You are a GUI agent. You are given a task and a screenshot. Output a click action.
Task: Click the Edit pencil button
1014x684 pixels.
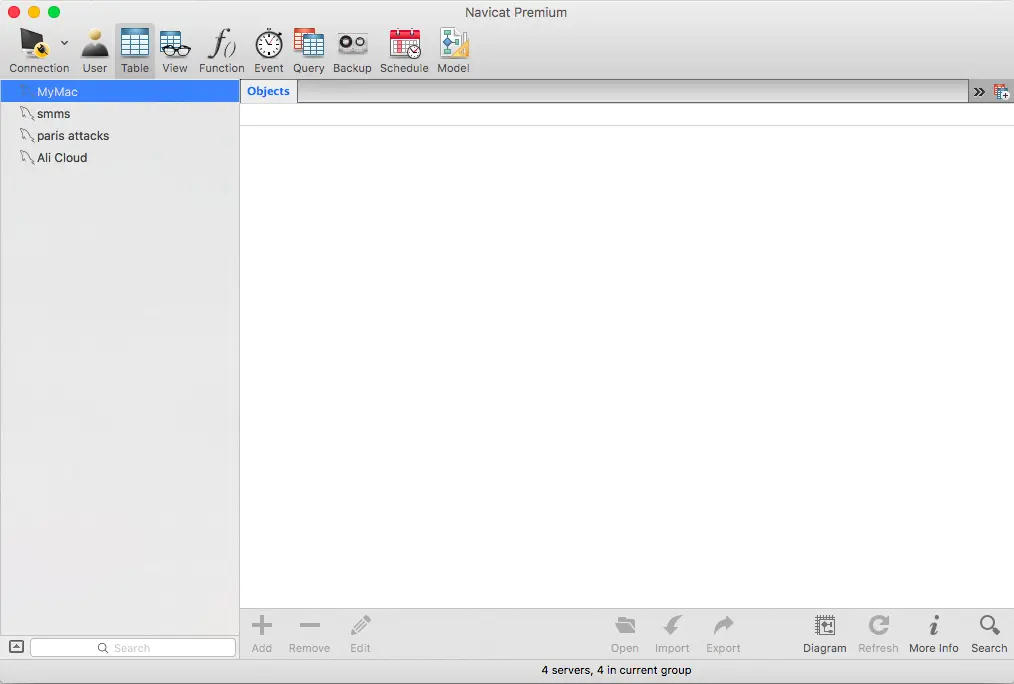[360, 634]
